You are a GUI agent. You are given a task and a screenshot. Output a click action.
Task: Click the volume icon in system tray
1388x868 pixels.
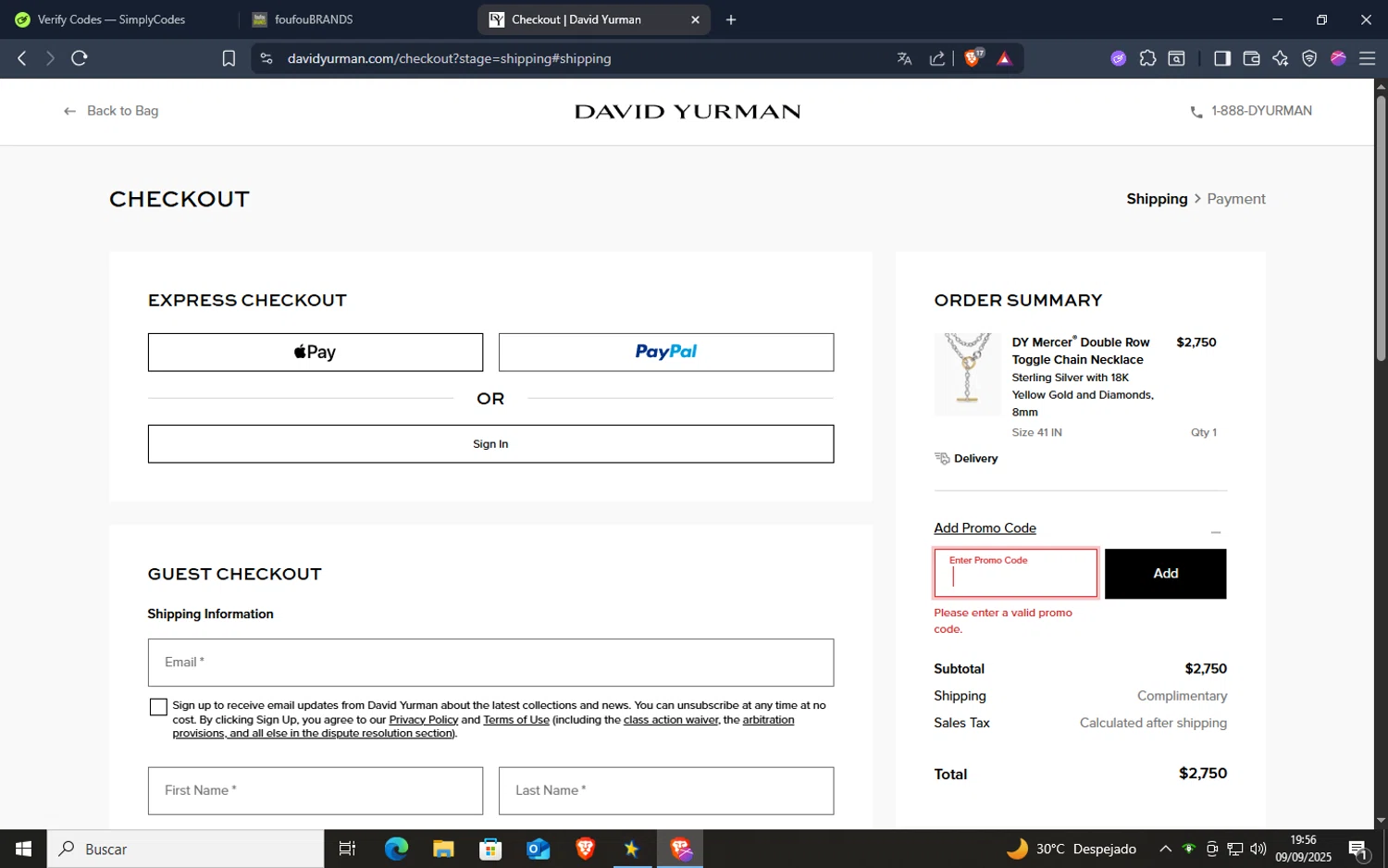pyautogui.click(x=1258, y=849)
